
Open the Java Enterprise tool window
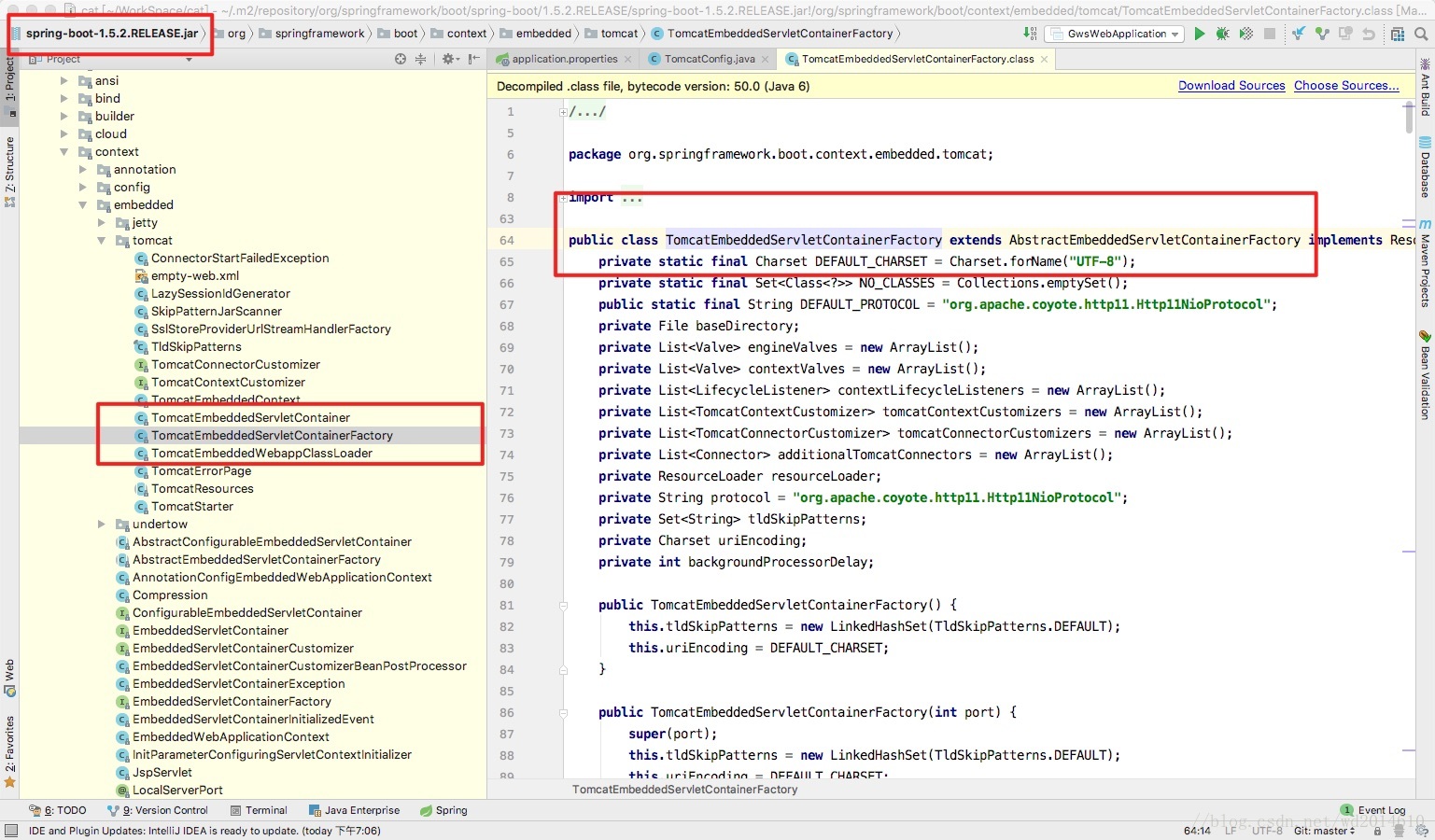(354, 810)
